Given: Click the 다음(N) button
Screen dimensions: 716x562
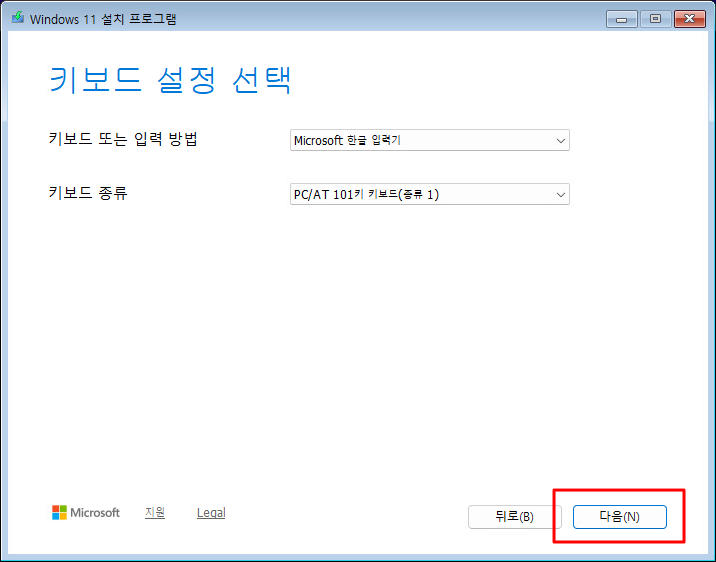Looking at the screenshot, I should [x=620, y=517].
